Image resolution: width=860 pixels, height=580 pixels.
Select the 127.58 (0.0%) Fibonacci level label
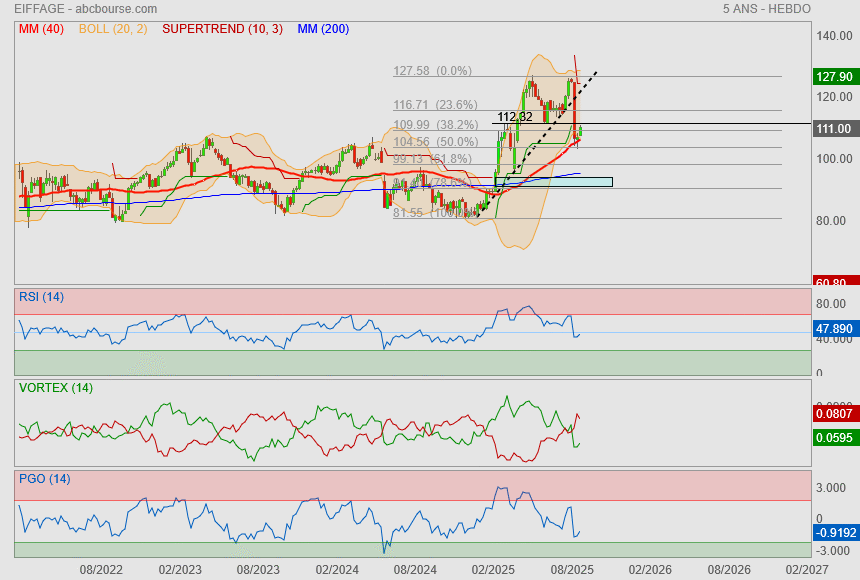pyautogui.click(x=432, y=71)
